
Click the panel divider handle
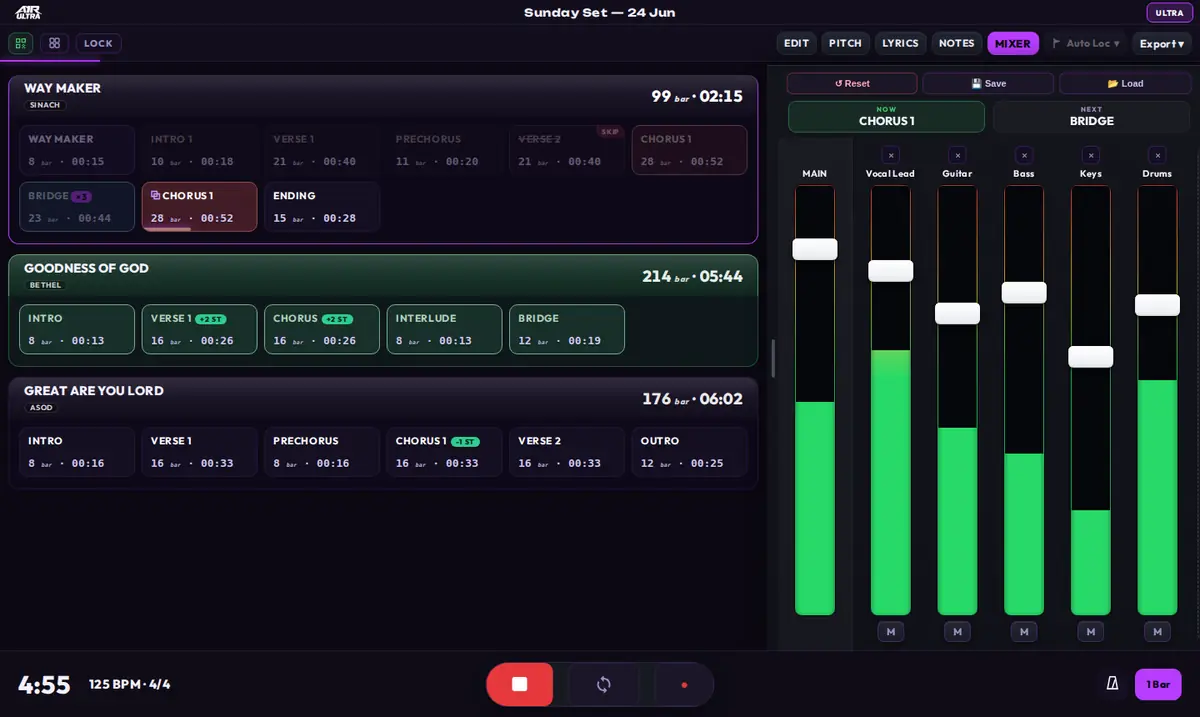click(x=773, y=358)
